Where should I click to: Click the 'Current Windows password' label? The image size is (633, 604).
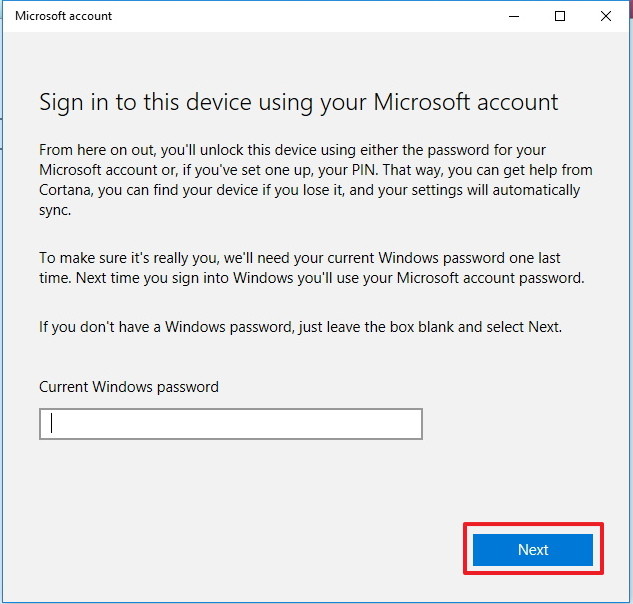coord(129,387)
